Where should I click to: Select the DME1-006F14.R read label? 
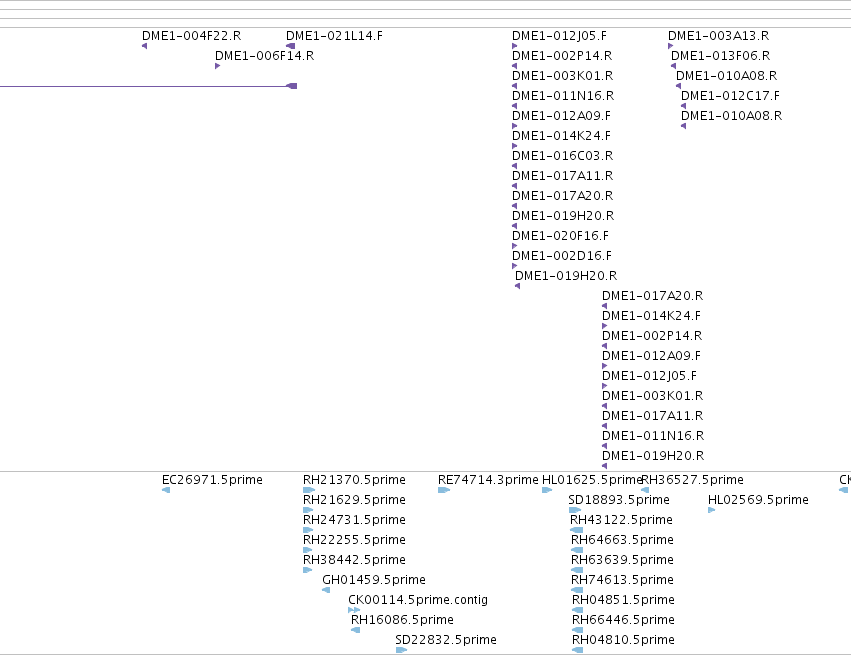click(x=264, y=56)
